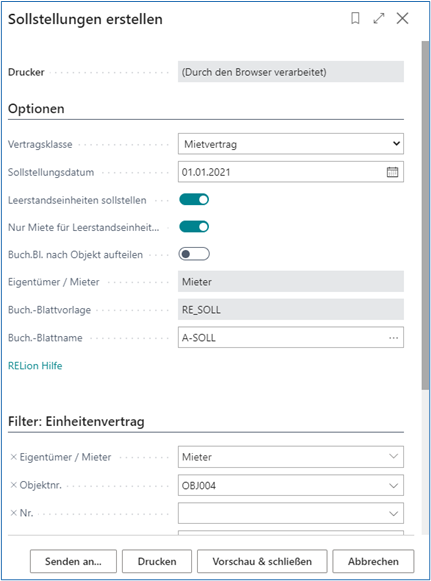Screen dimensions: 431x581
Task: Click the Vertragsklasse label
Action: (40, 145)
